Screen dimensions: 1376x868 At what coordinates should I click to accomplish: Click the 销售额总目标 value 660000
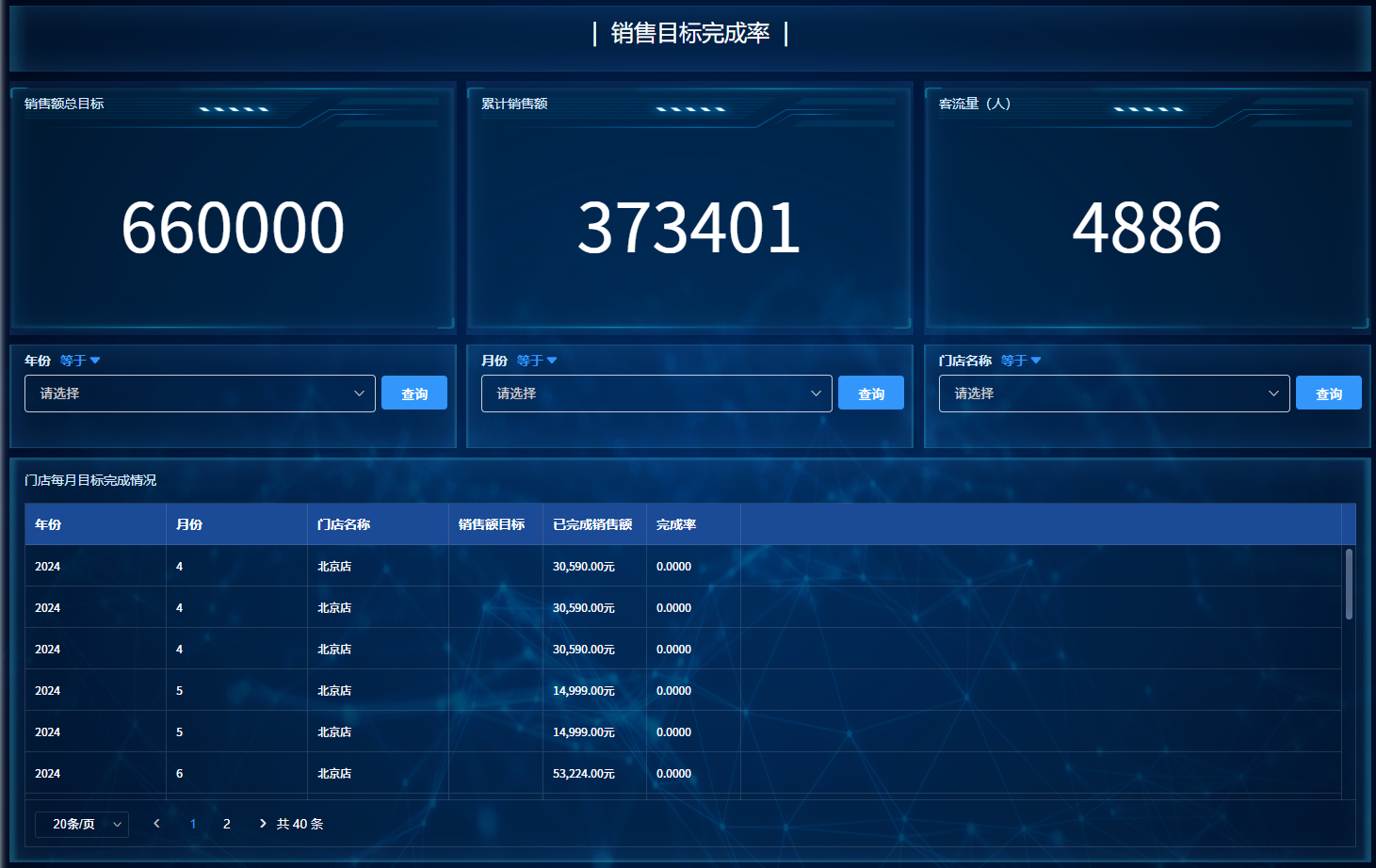[233, 228]
